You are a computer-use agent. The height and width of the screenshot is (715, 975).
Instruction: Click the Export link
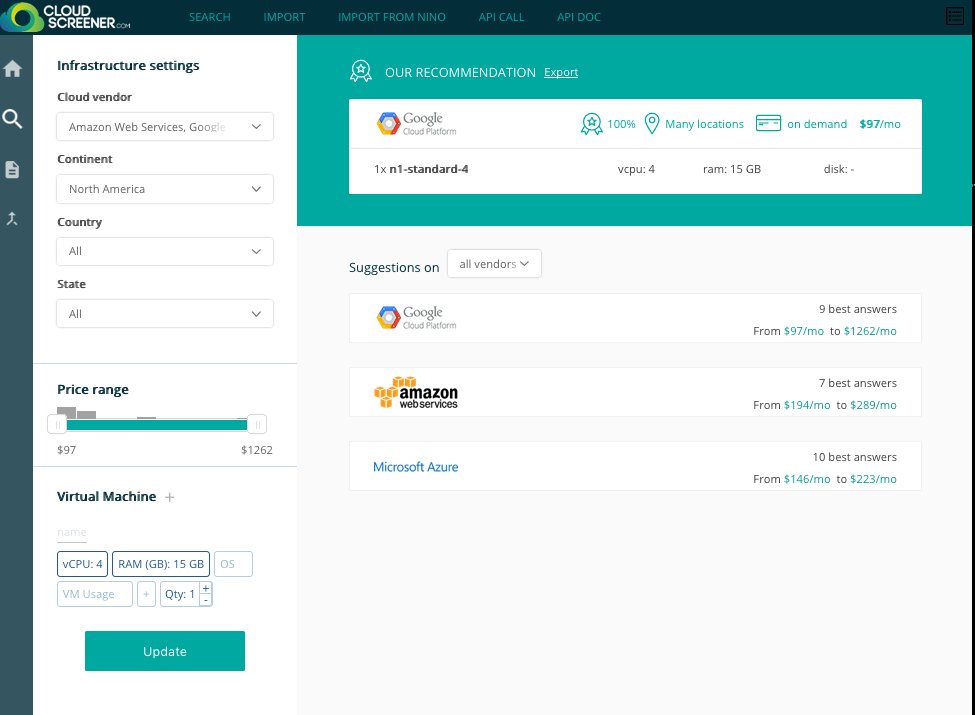pos(561,72)
